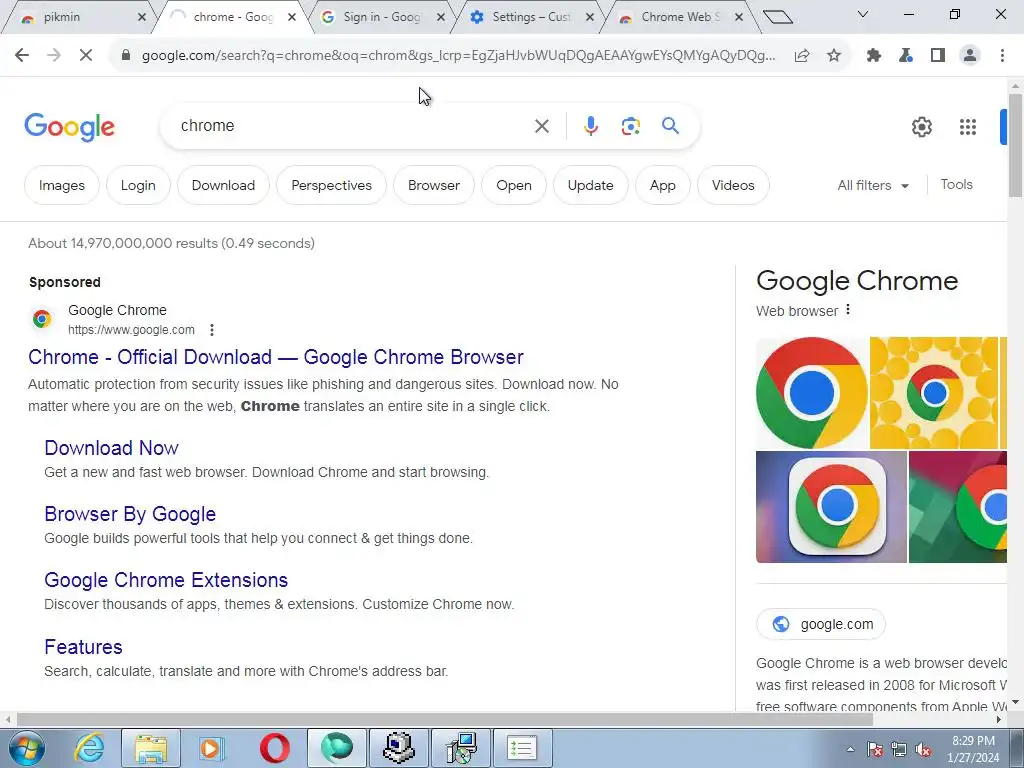Close the pikmin tab
The height and width of the screenshot is (768, 1024).
(142, 18)
